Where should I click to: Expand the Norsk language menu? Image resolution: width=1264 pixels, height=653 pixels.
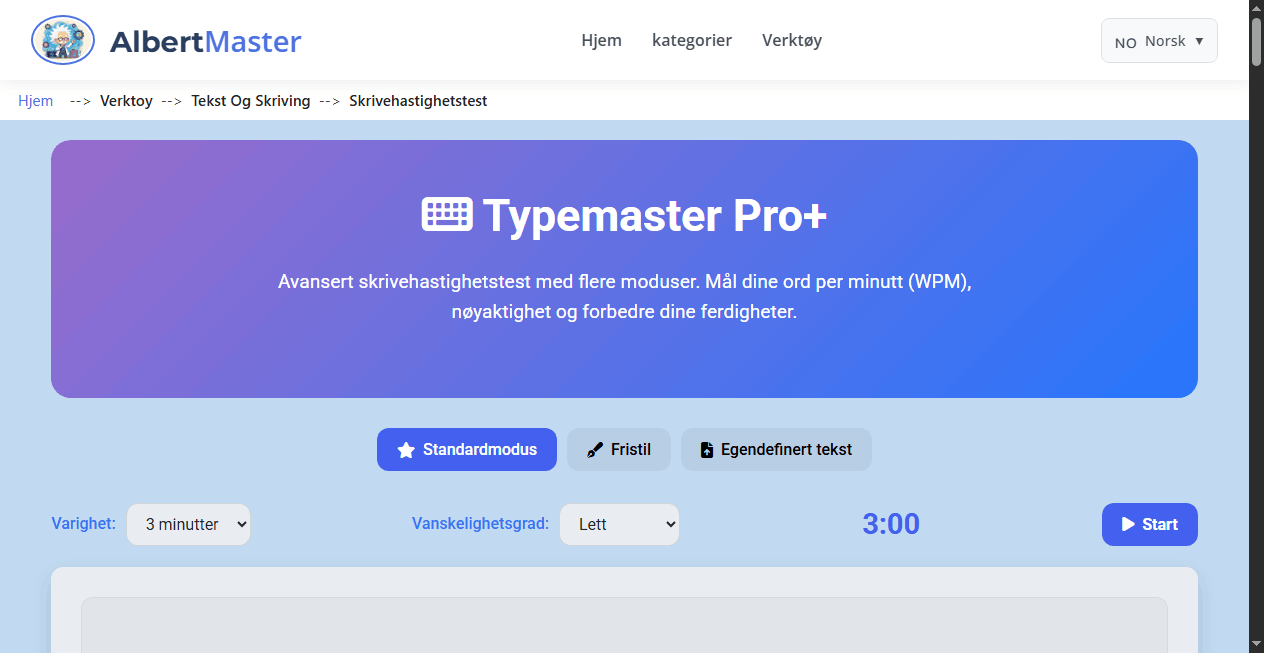1159,40
